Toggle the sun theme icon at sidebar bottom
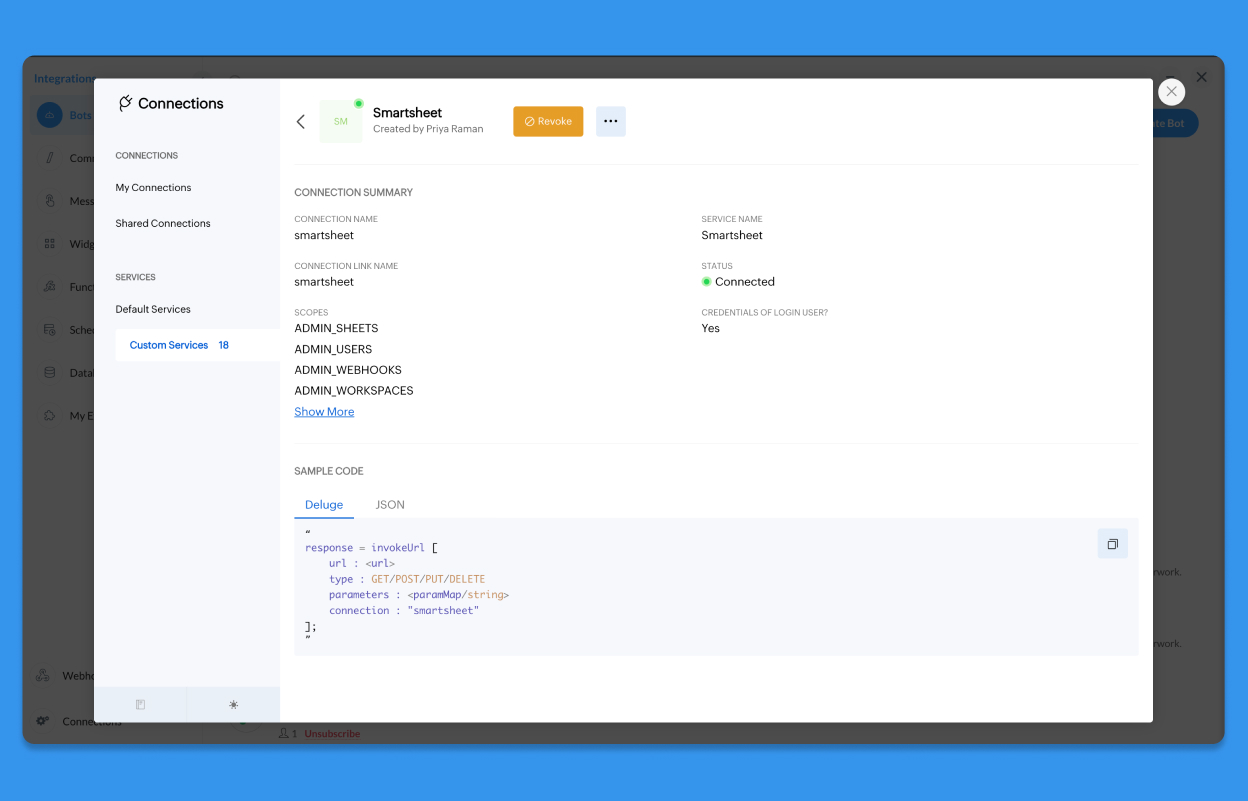Screen dimensions: 1248x801 234,704
